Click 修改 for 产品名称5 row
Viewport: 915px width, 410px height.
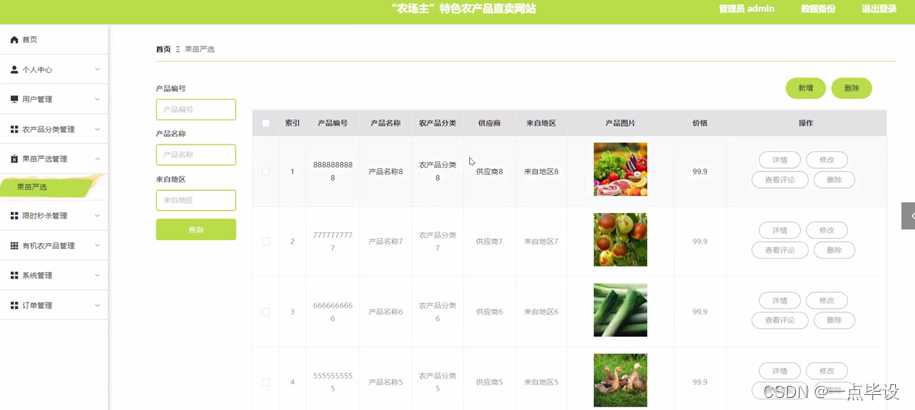827,371
